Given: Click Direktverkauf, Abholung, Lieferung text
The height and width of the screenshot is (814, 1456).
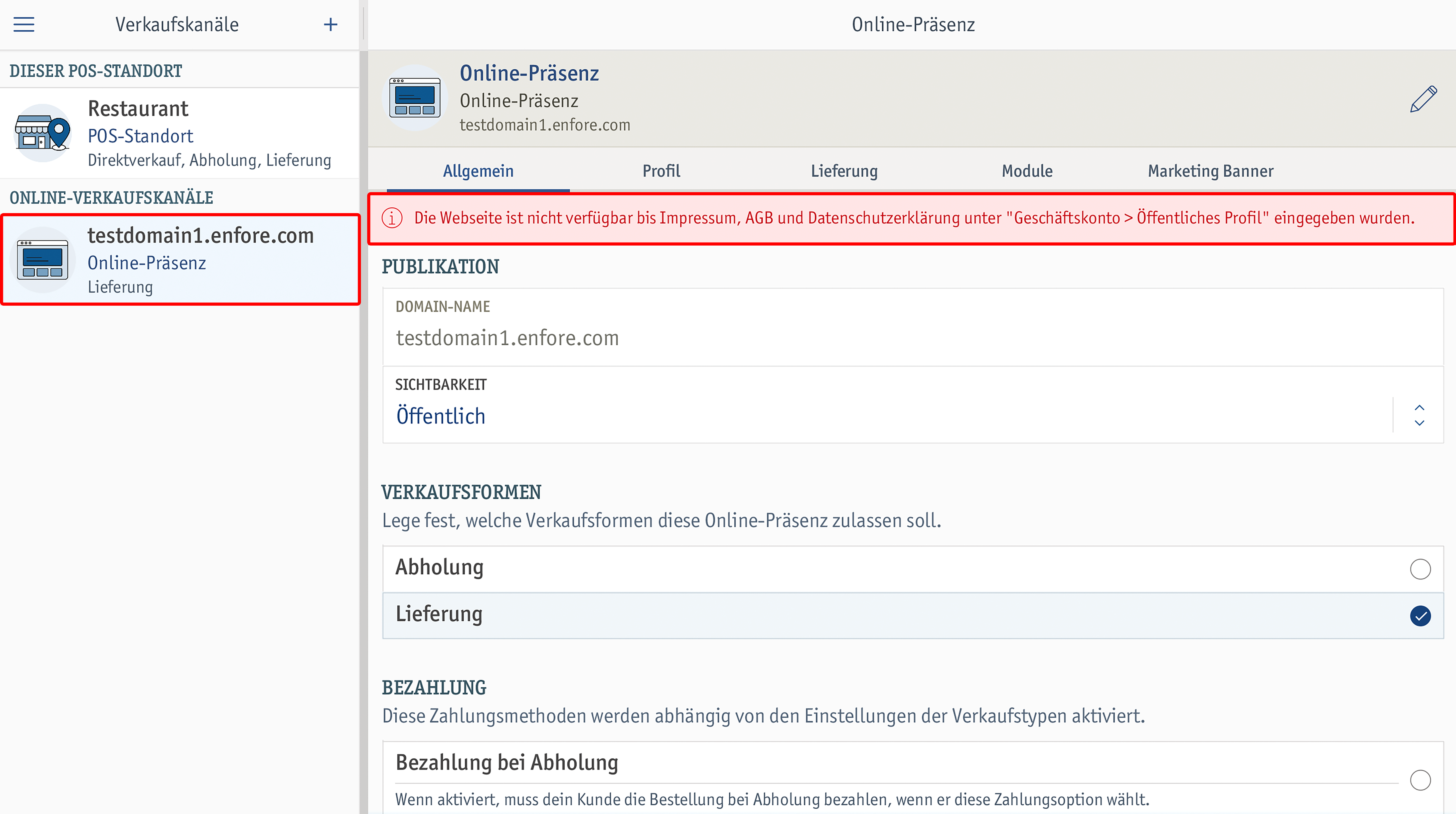Looking at the screenshot, I should [x=209, y=160].
